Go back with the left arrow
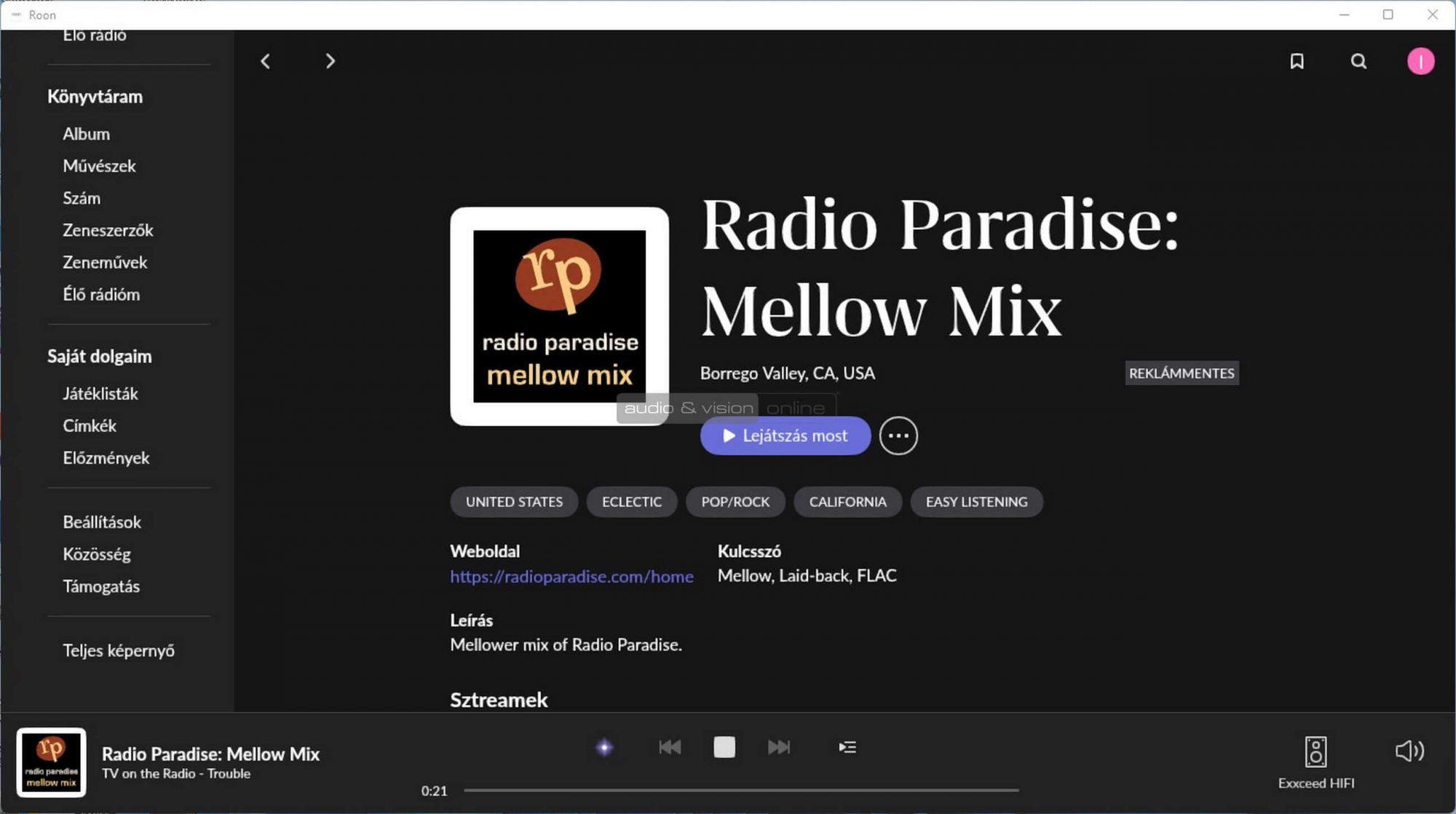This screenshot has width=1456, height=814. [x=266, y=61]
